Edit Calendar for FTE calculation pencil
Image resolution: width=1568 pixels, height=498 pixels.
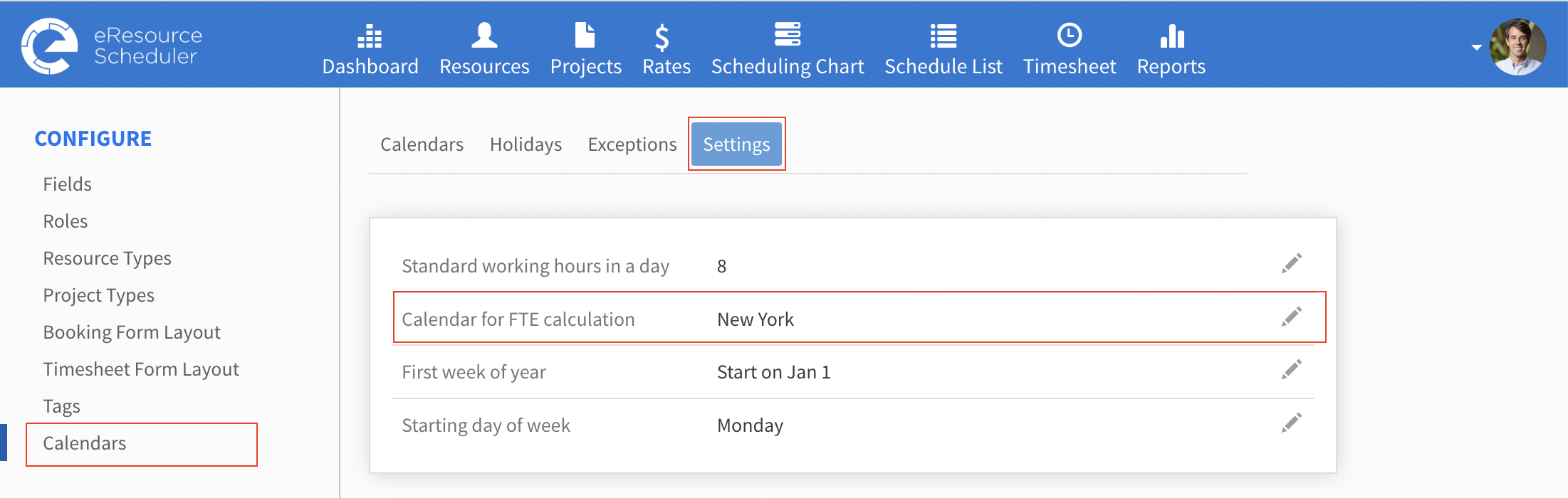1292,317
